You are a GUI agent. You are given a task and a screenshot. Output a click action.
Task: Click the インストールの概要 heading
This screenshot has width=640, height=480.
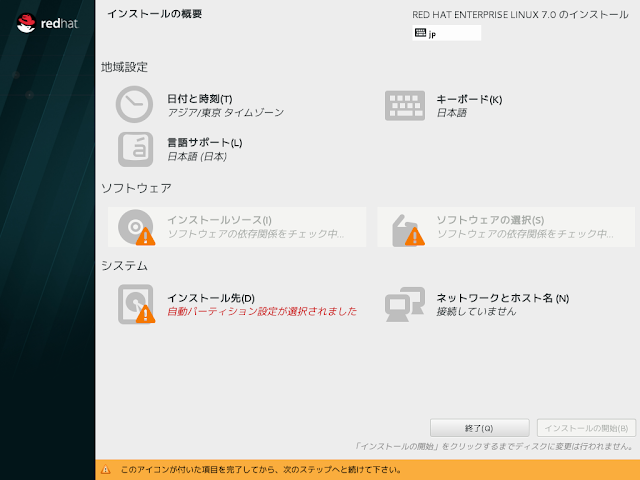pyautogui.click(x=155, y=14)
